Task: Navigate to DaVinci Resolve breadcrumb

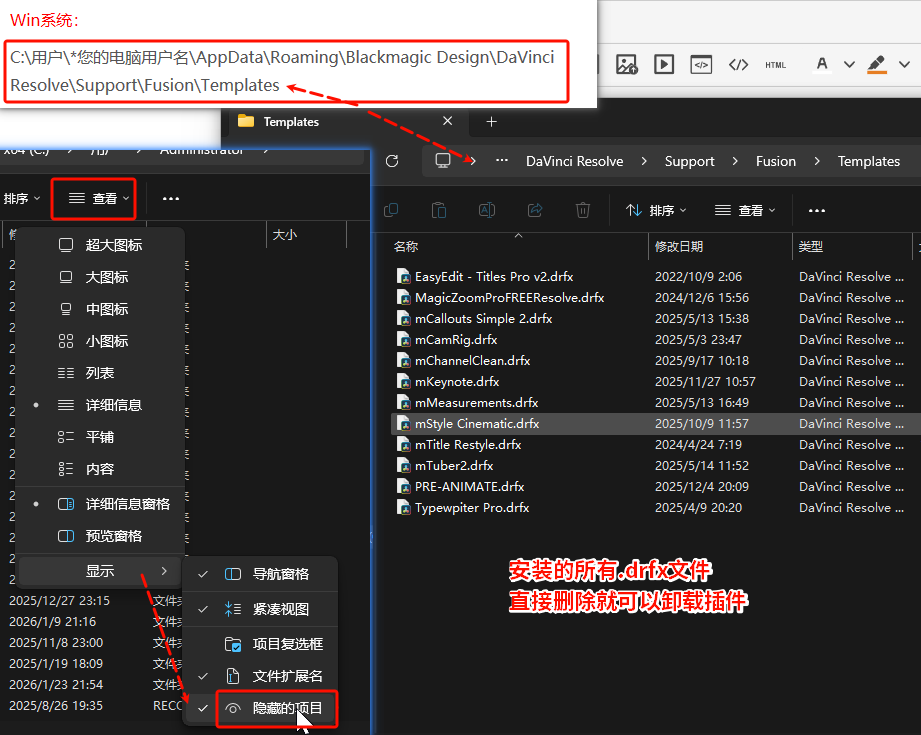Action: point(574,161)
